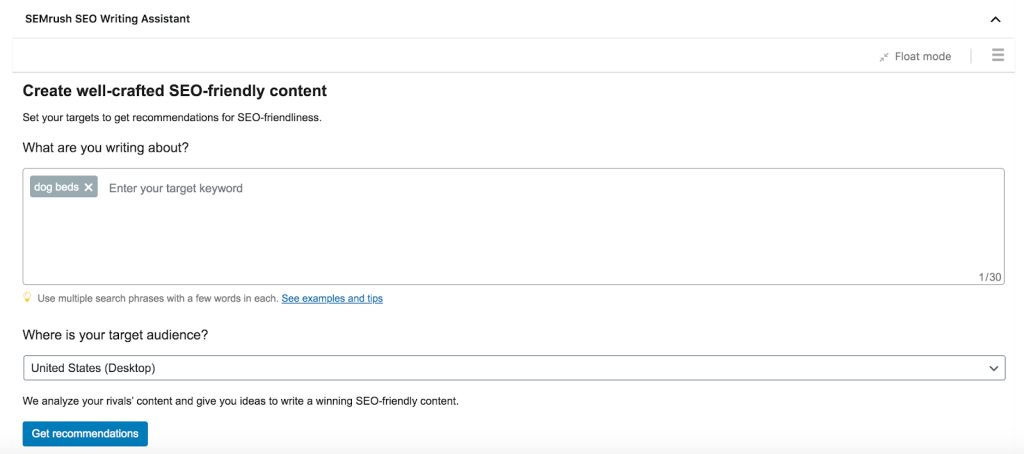Open the United States (Desktop) audience dropdown
Screen dimensions: 1024x454
[x=500, y=368]
